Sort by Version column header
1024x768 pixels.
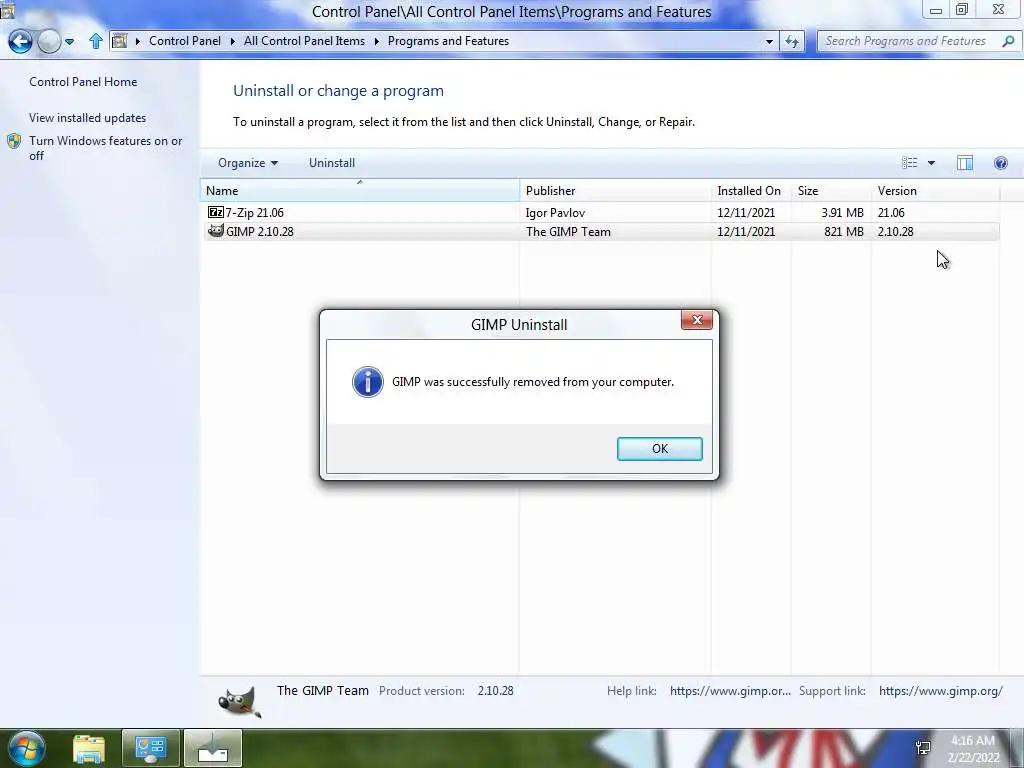pos(935,191)
